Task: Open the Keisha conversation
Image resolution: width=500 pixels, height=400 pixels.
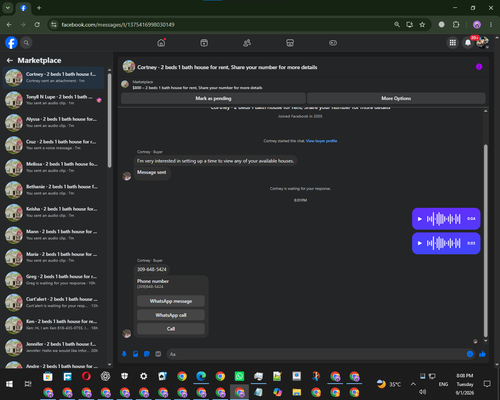Action: pyautogui.click(x=53, y=212)
